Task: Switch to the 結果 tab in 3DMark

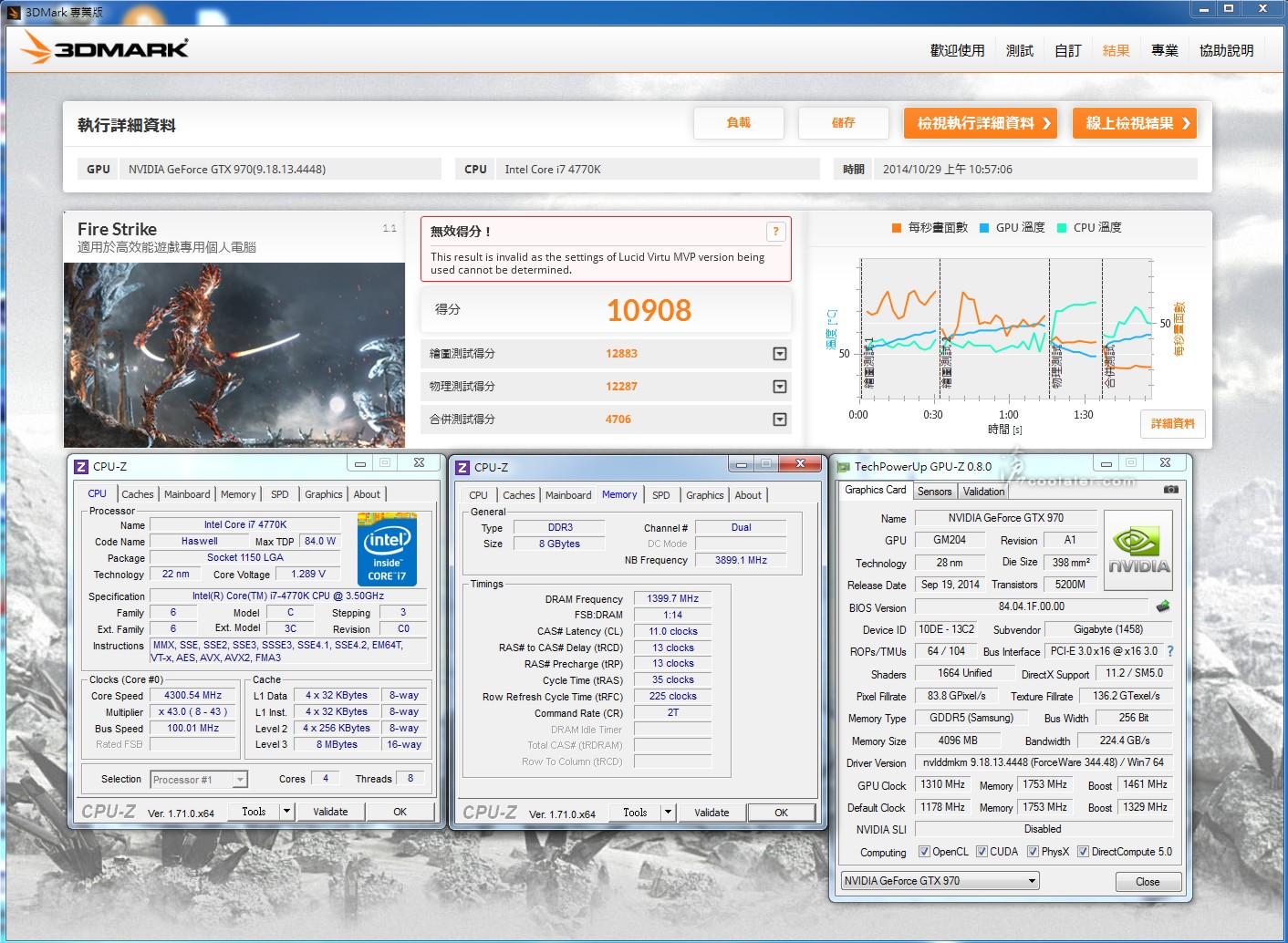Action: [1116, 51]
